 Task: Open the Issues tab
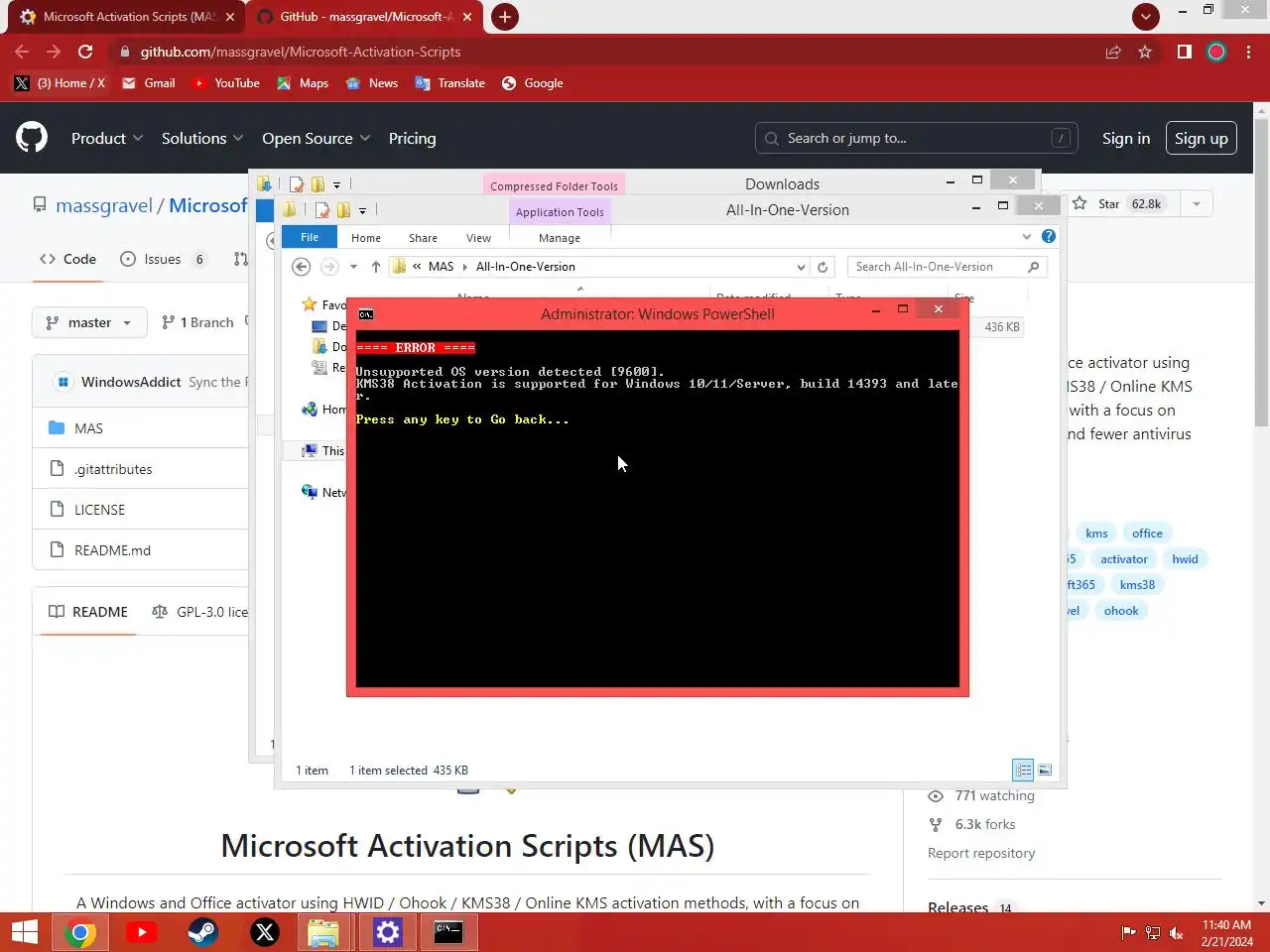[x=164, y=259]
